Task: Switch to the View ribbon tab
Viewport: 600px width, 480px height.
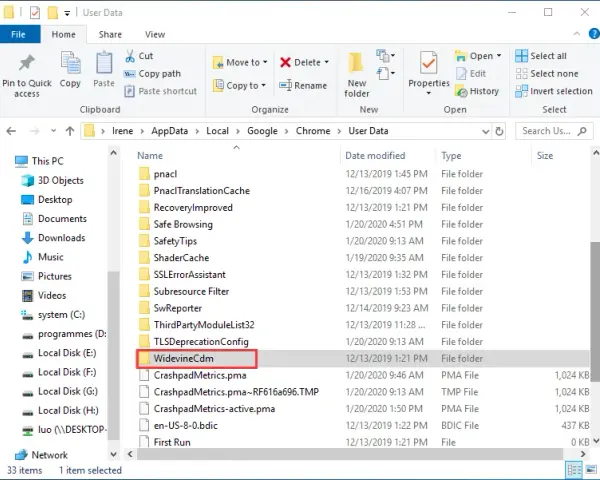Action: 155,34
